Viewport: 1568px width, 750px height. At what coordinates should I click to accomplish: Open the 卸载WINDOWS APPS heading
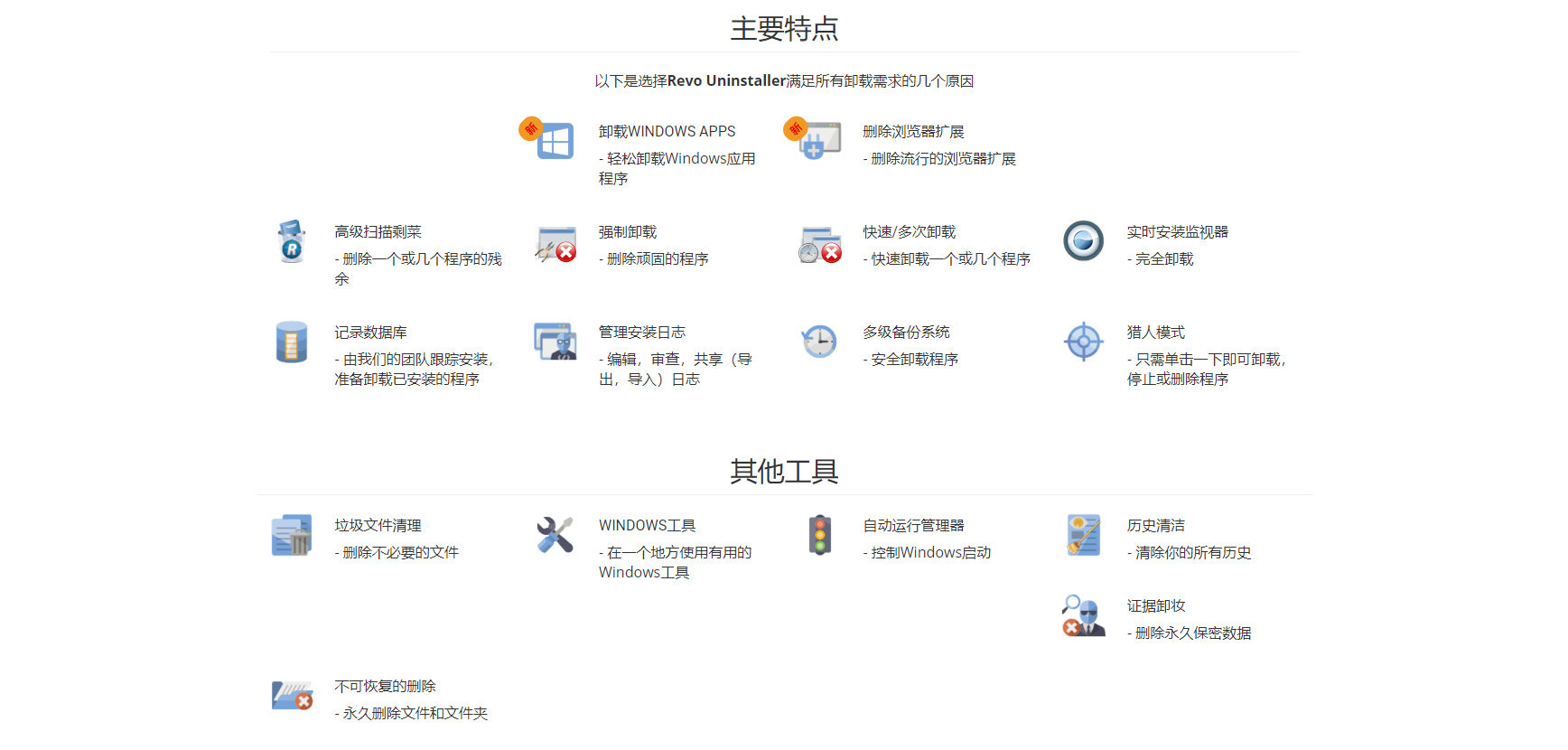(667, 132)
